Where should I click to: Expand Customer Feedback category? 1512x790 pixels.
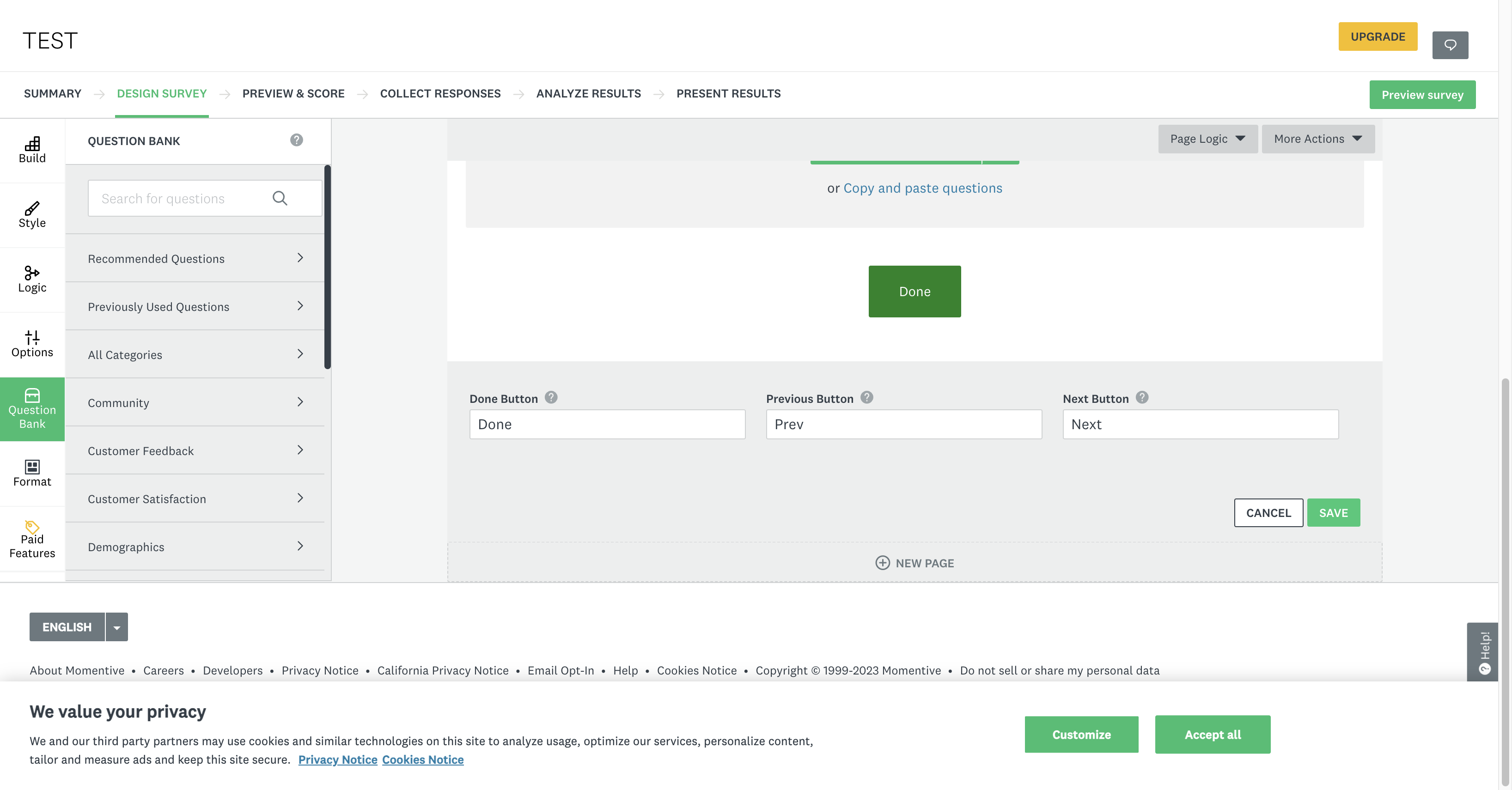click(x=195, y=451)
